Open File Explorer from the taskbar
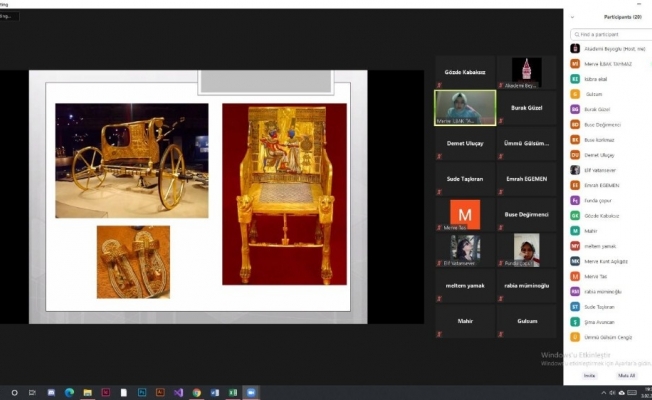652x400 pixels. tap(88, 392)
